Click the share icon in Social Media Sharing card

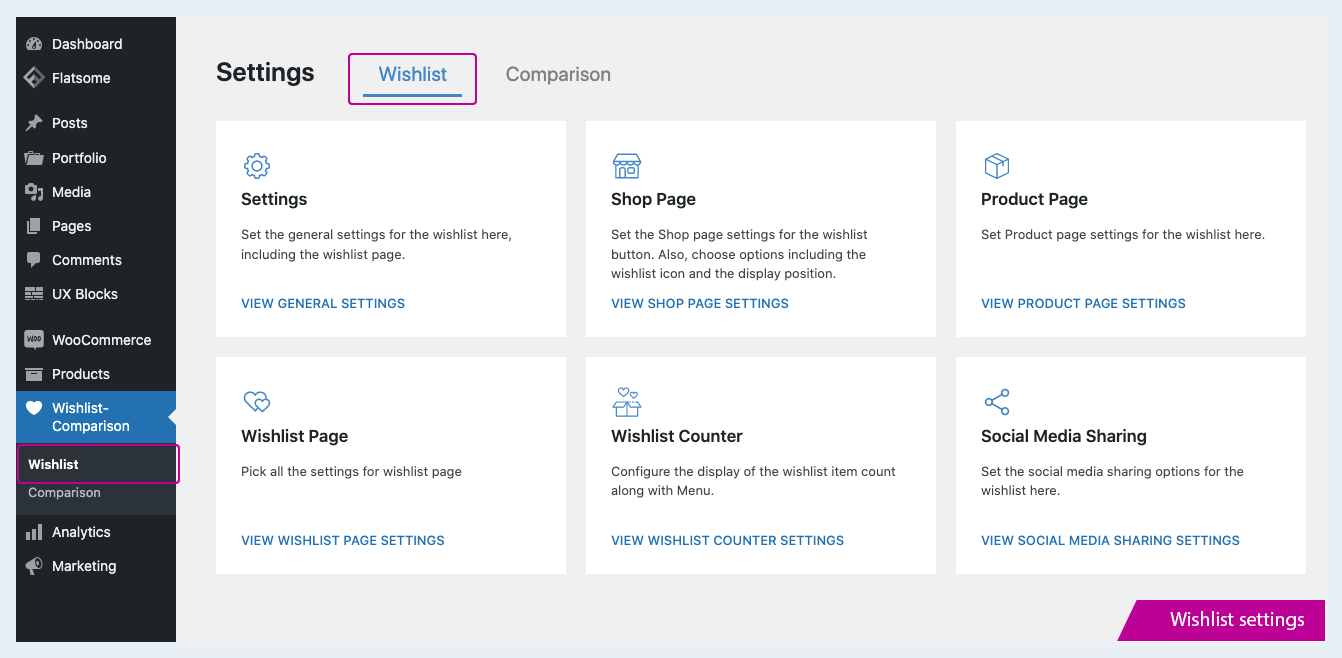pos(997,402)
